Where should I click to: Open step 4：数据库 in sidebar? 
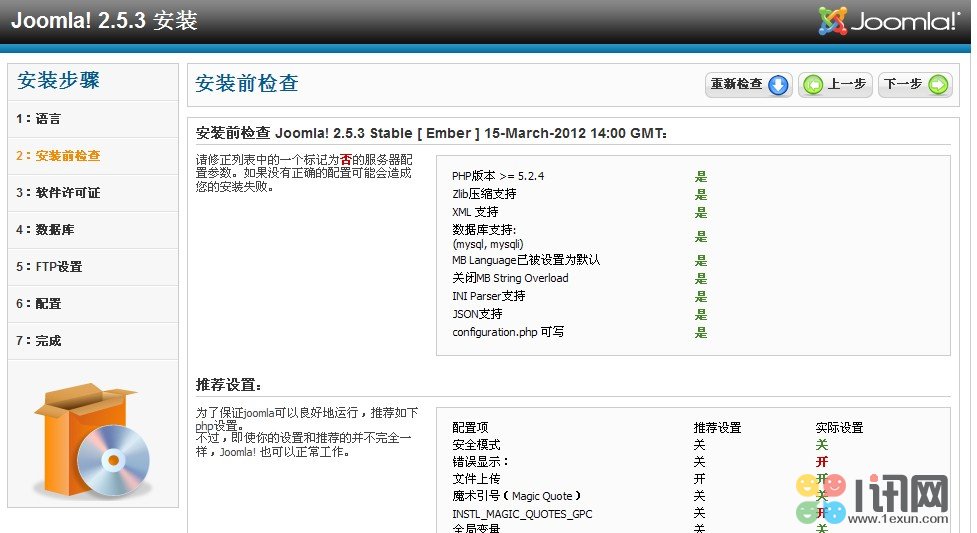[x=45, y=230]
